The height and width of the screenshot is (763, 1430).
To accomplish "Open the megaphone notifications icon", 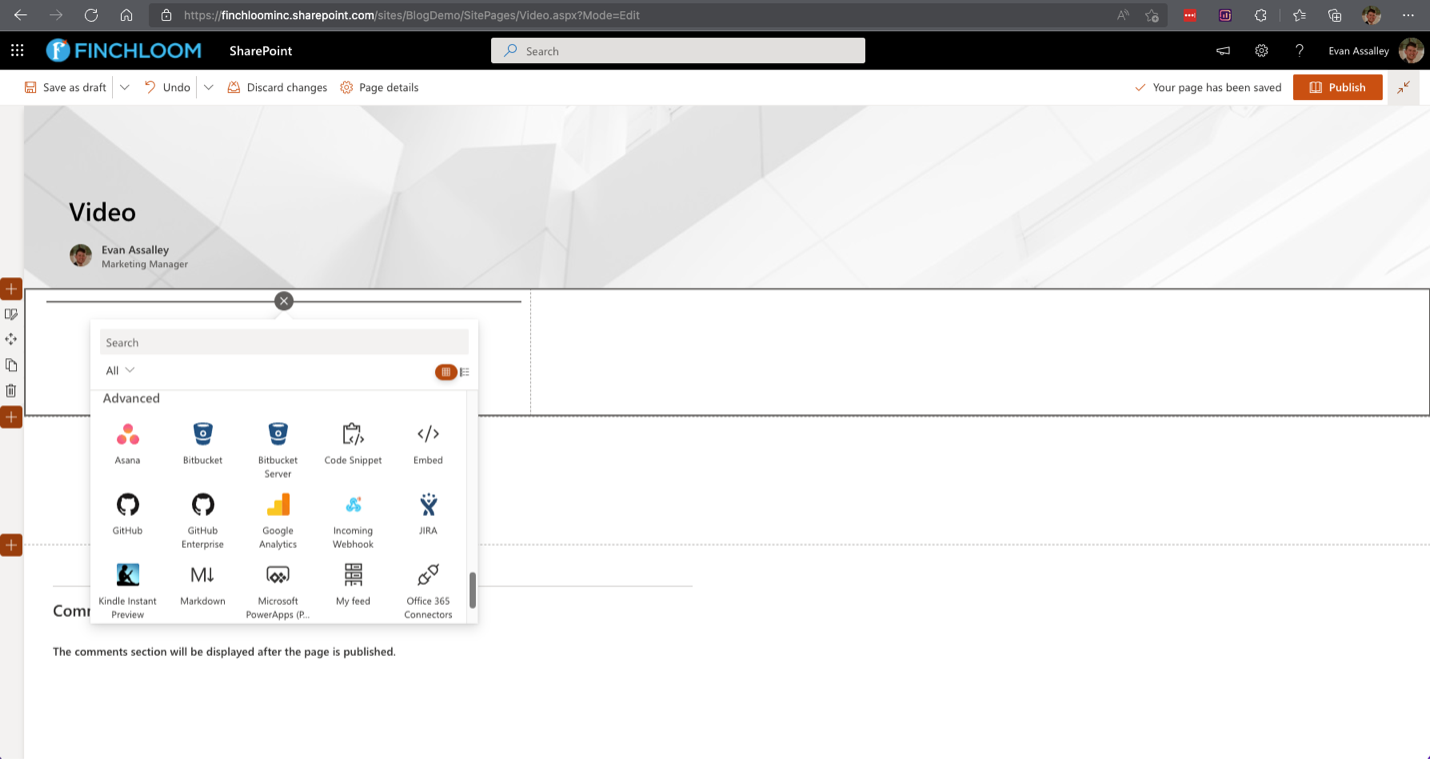I will click(x=1223, y=51).
